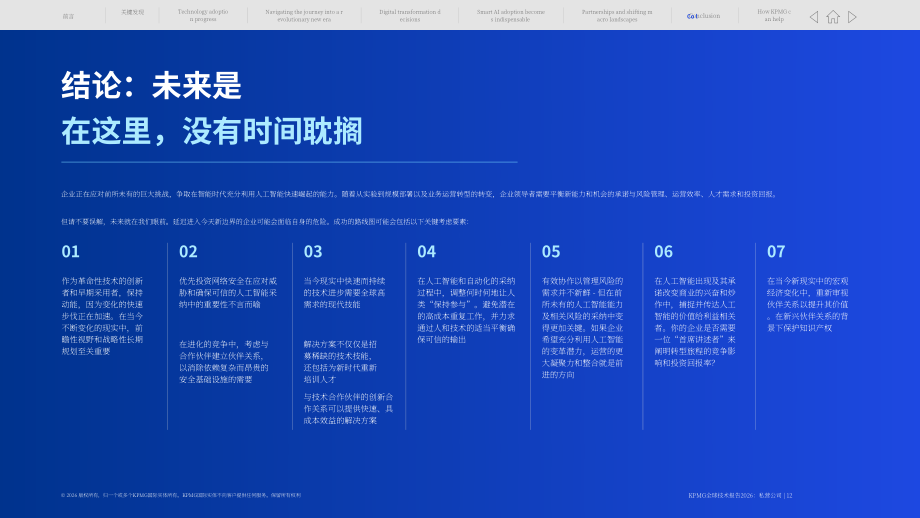
Task: Click paragraph starting 在进化的竞争中
Action: [x=224, y=362]
